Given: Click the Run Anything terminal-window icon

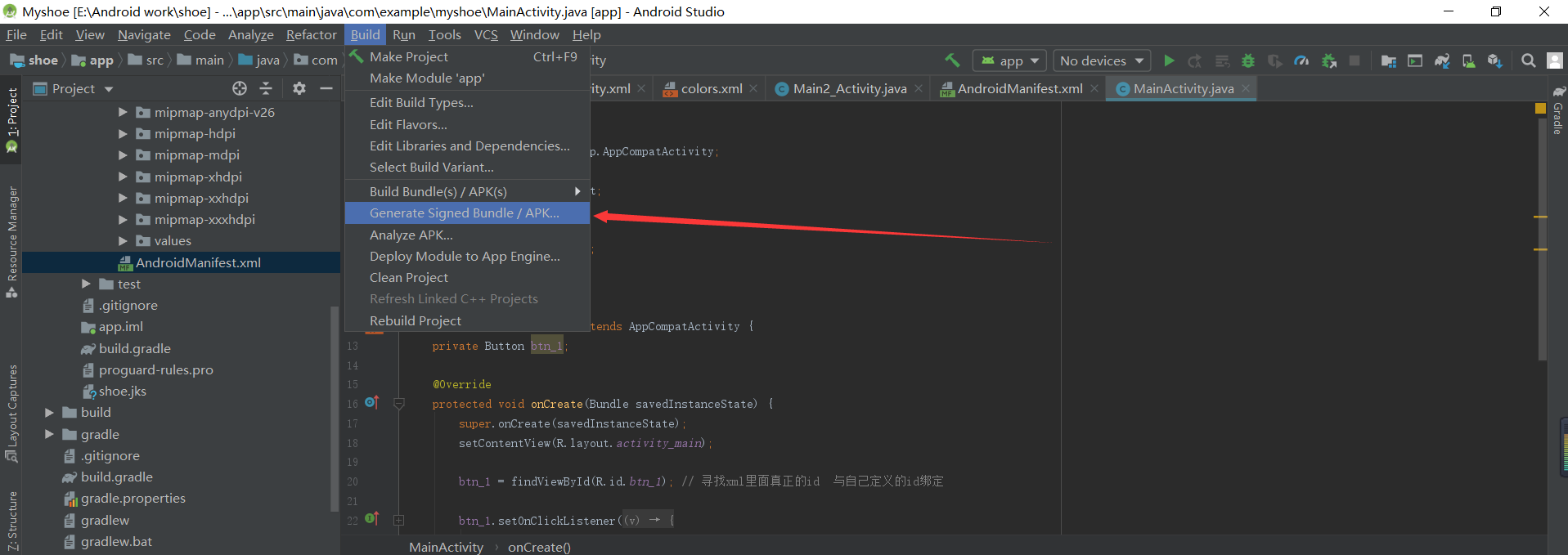Looking at the screenshot, I should click(1415, 60).
